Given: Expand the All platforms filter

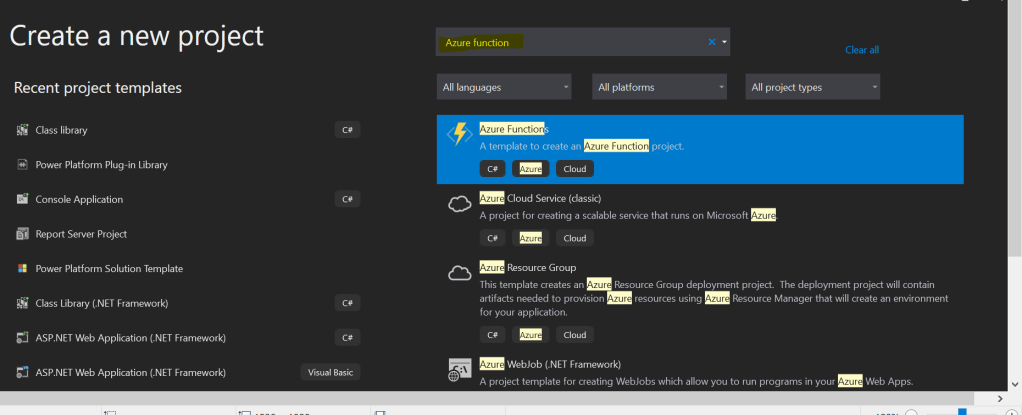Looking at the screenshot, I should tap(659, 87).
